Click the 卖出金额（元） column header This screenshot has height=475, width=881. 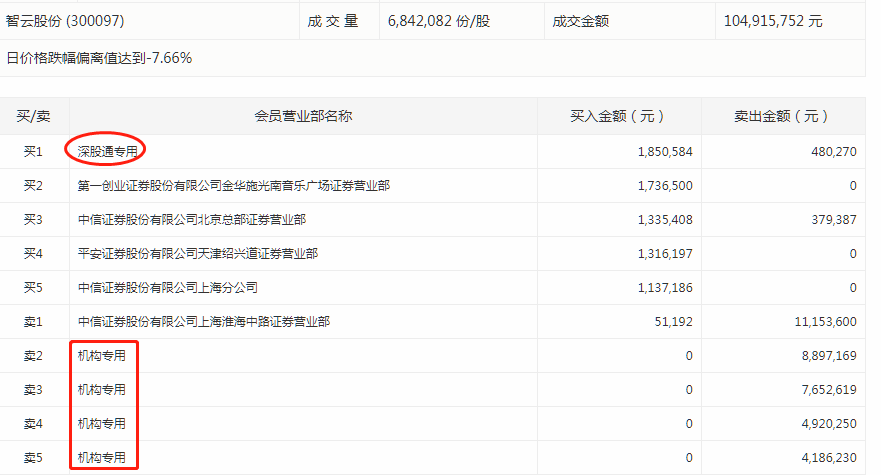[x=783, y=116]
